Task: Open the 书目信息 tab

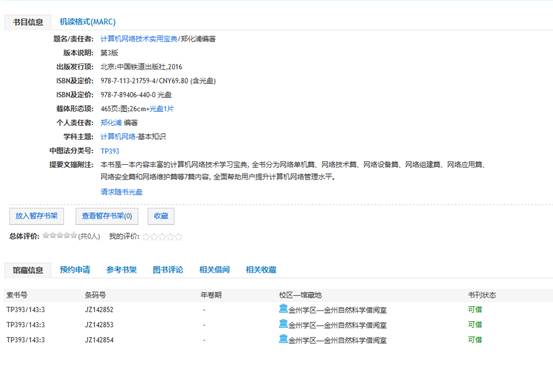Action: 28,22
